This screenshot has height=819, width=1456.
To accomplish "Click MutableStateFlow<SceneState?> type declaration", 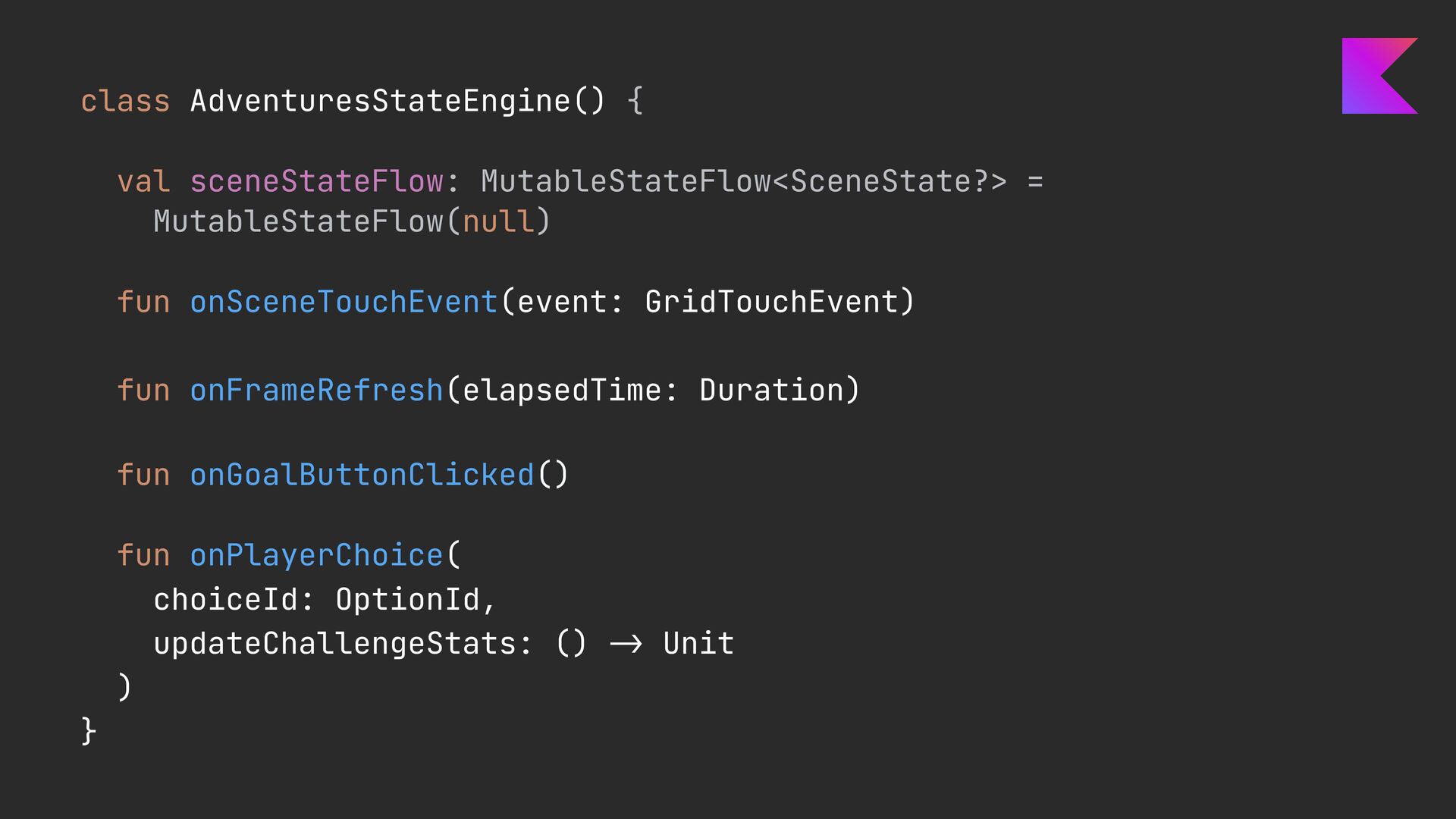I will pos(744,181).
